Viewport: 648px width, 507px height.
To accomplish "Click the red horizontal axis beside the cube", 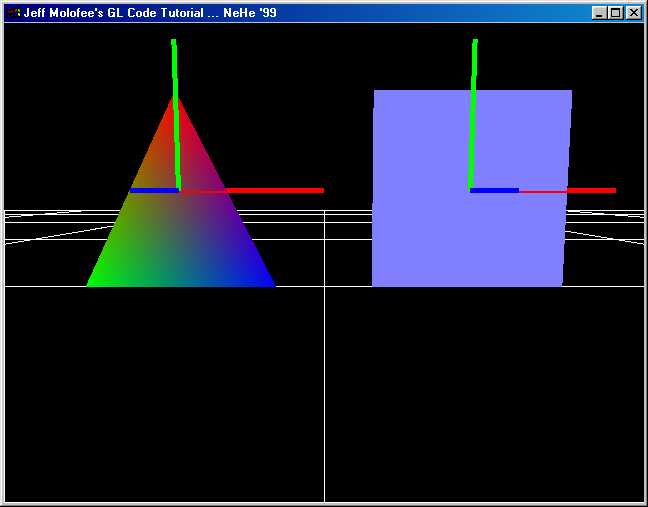I will click(x=590, y=190).
